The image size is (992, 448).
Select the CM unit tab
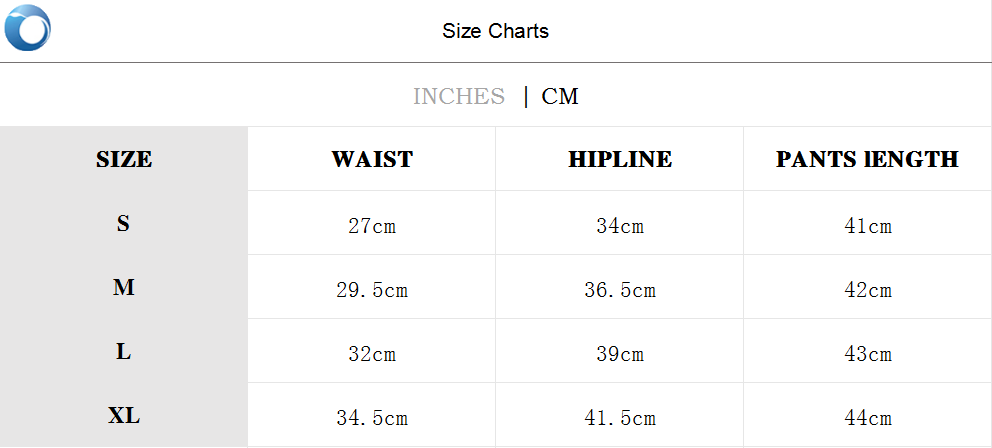560,96
